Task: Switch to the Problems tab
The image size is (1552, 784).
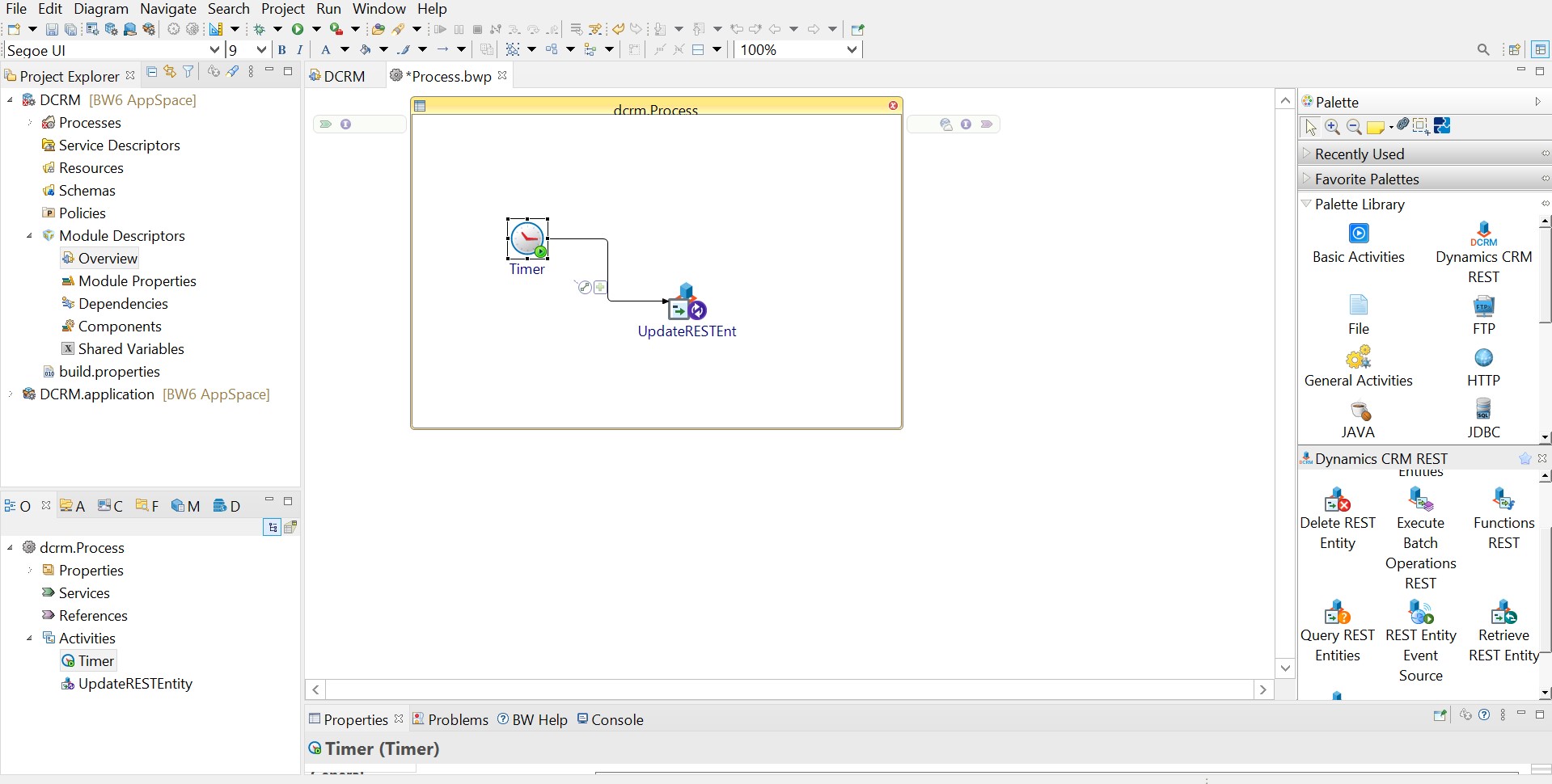Action: pyautogui.click(x=457, y=719)
